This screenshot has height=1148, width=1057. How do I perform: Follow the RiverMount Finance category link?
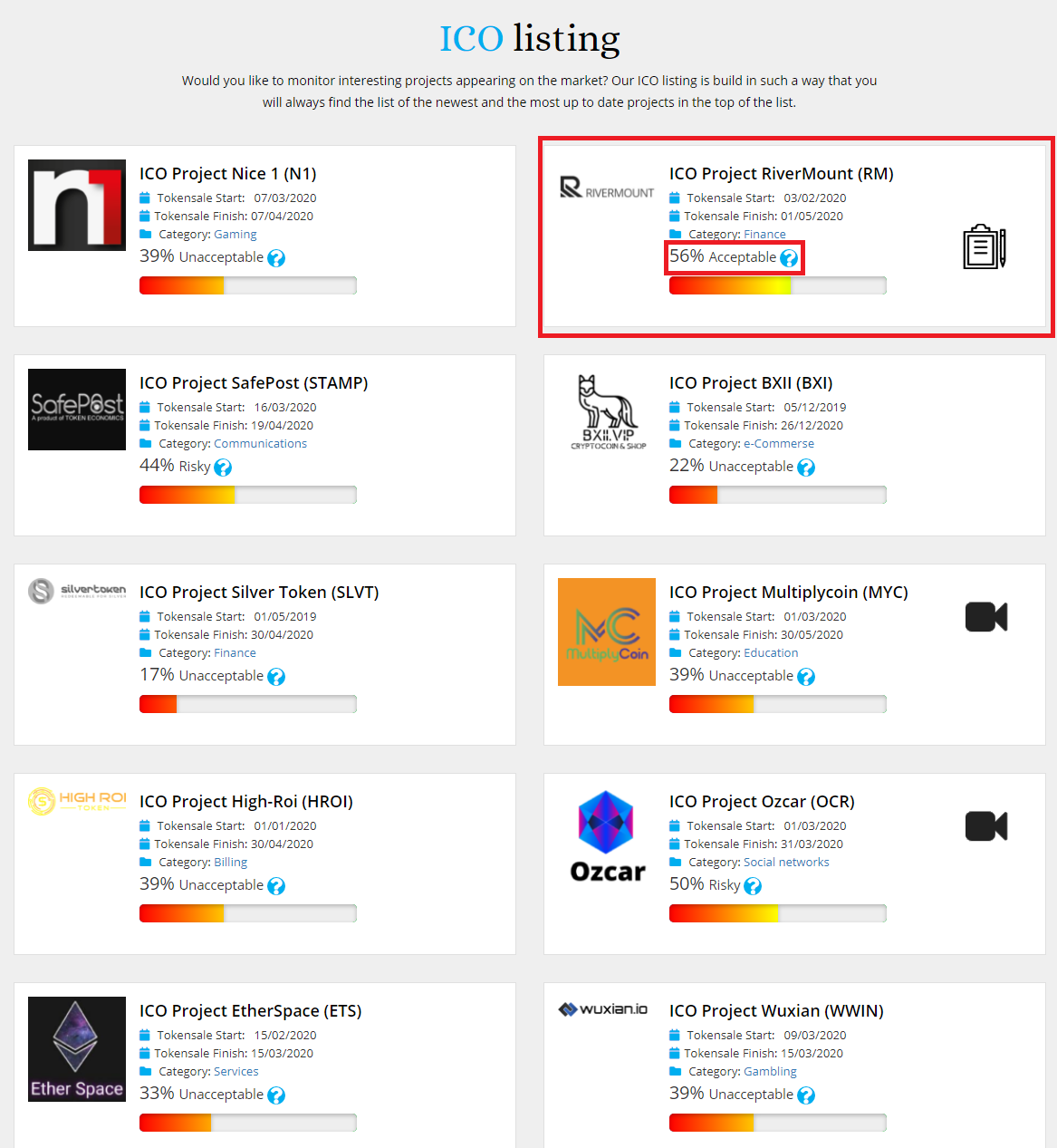[764, 234]
